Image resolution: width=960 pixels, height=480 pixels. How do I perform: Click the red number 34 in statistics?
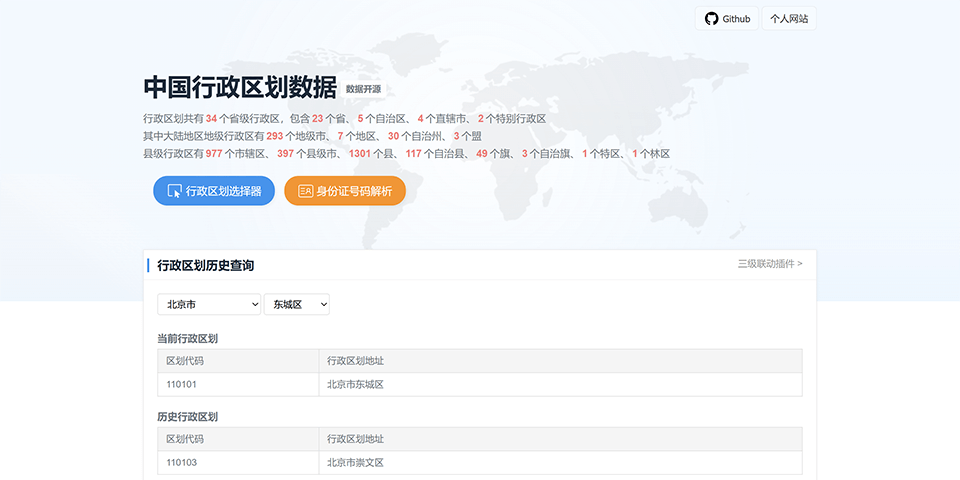pyautogui.click(x=211, y=119)
